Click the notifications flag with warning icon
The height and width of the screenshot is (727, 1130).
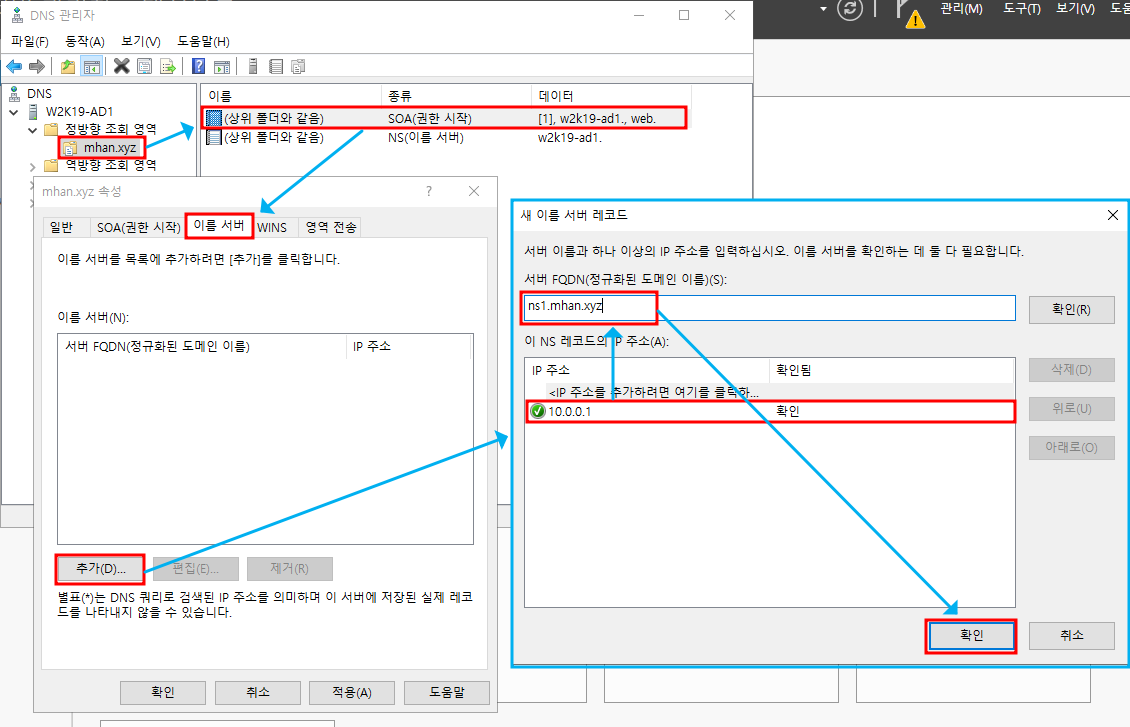pos(909,13)
